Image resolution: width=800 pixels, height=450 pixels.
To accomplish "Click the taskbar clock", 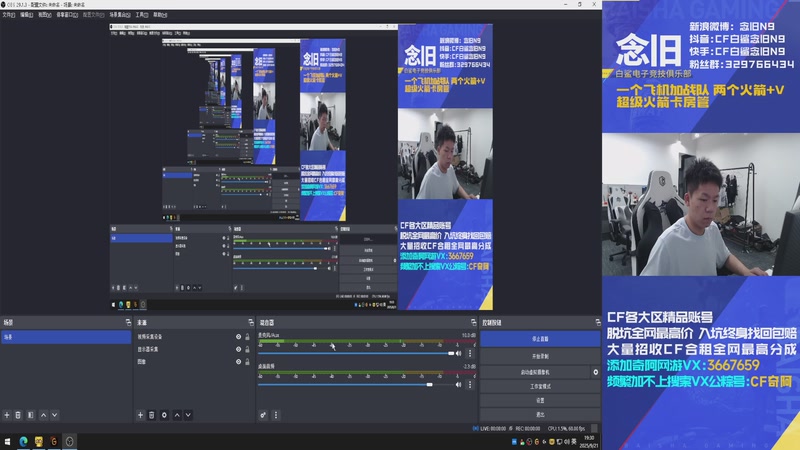I will 589,441.
